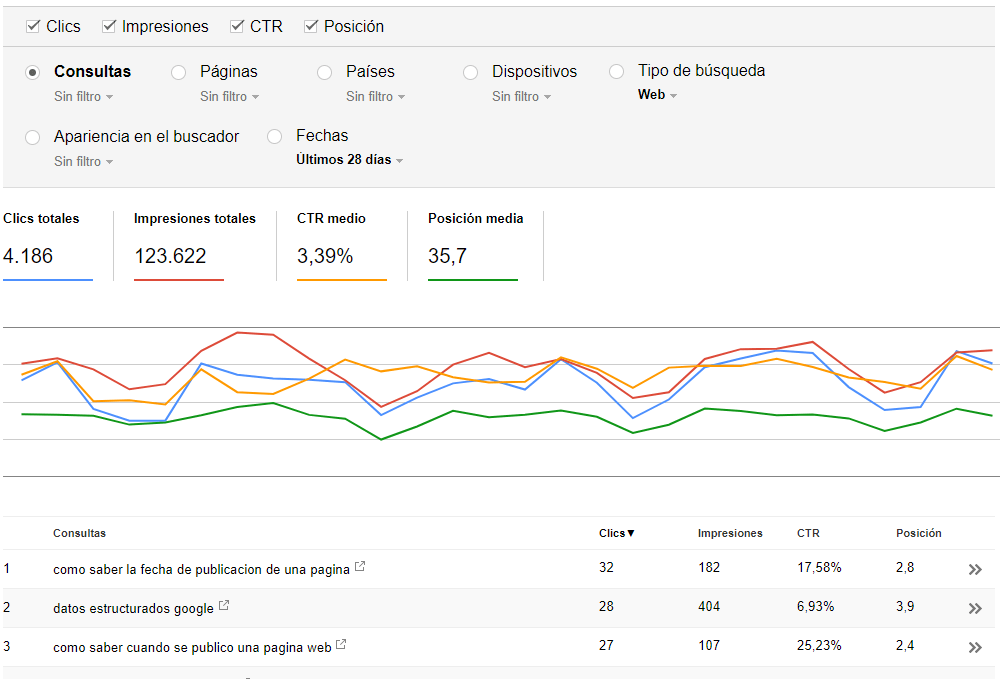This screenshot has height=679, width=1000.
Task: Select the Páginas radio button
Action: (179, 72)
